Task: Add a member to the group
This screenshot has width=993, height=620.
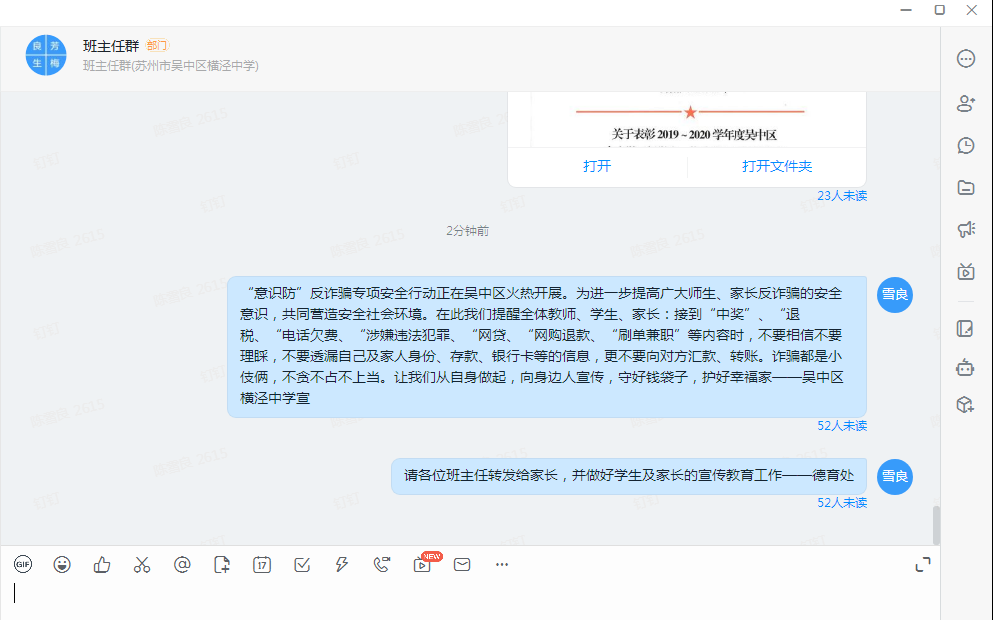Action: pyautogui.click(x=966, y=103)
